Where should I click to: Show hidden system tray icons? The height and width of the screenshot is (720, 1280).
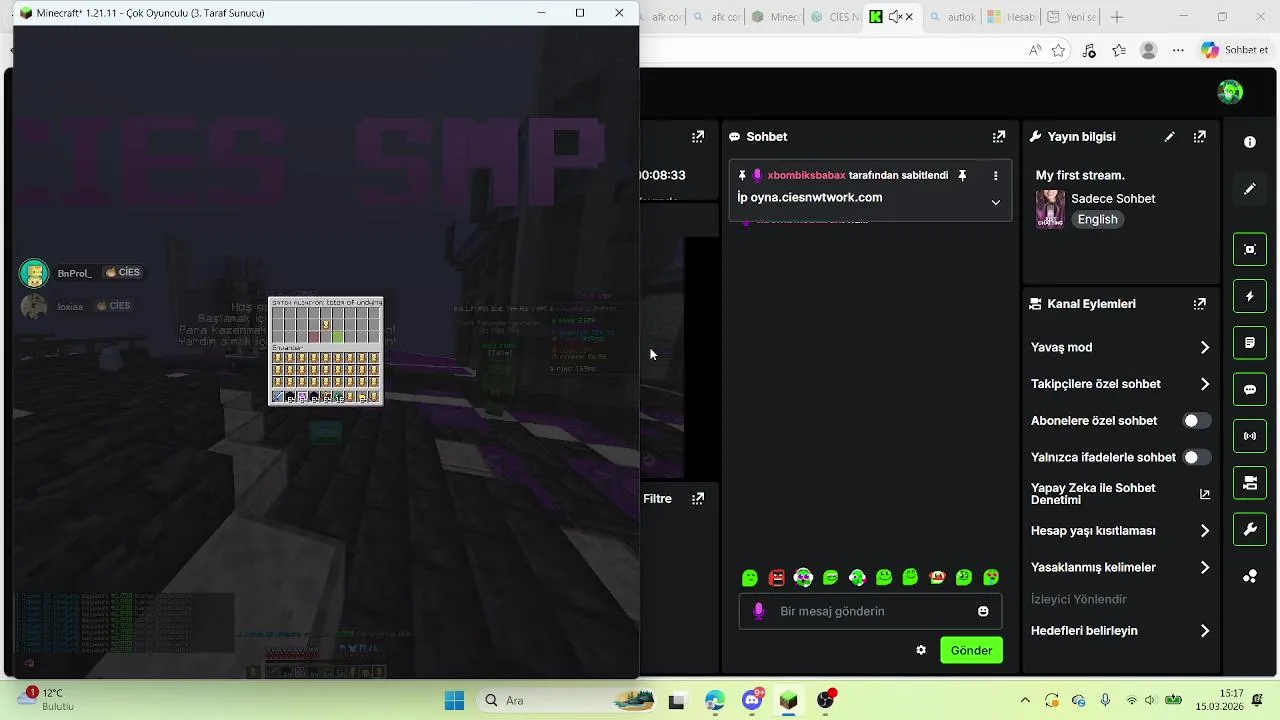tap(1025, 700)
